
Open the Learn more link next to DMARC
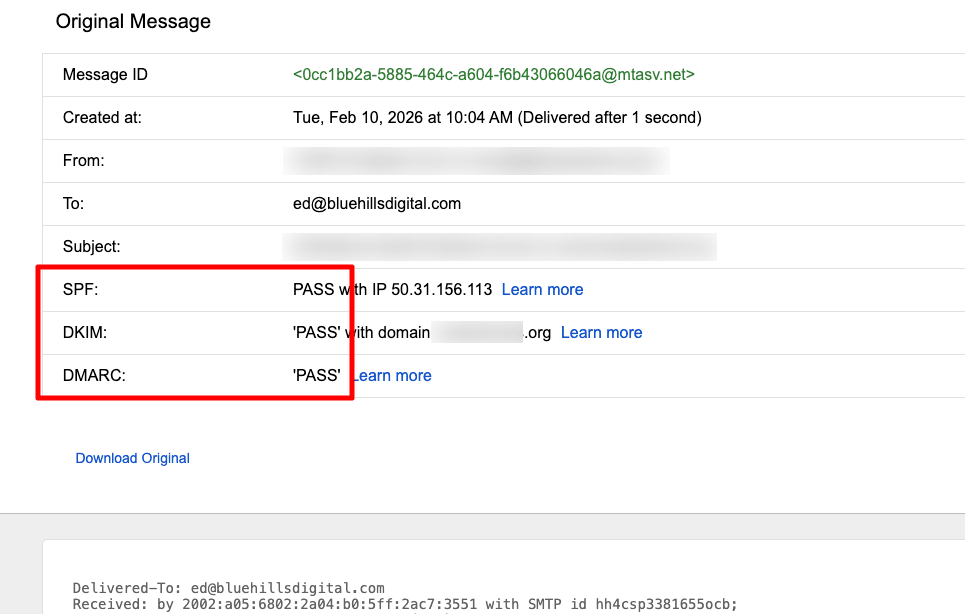[x=391, y=375]
